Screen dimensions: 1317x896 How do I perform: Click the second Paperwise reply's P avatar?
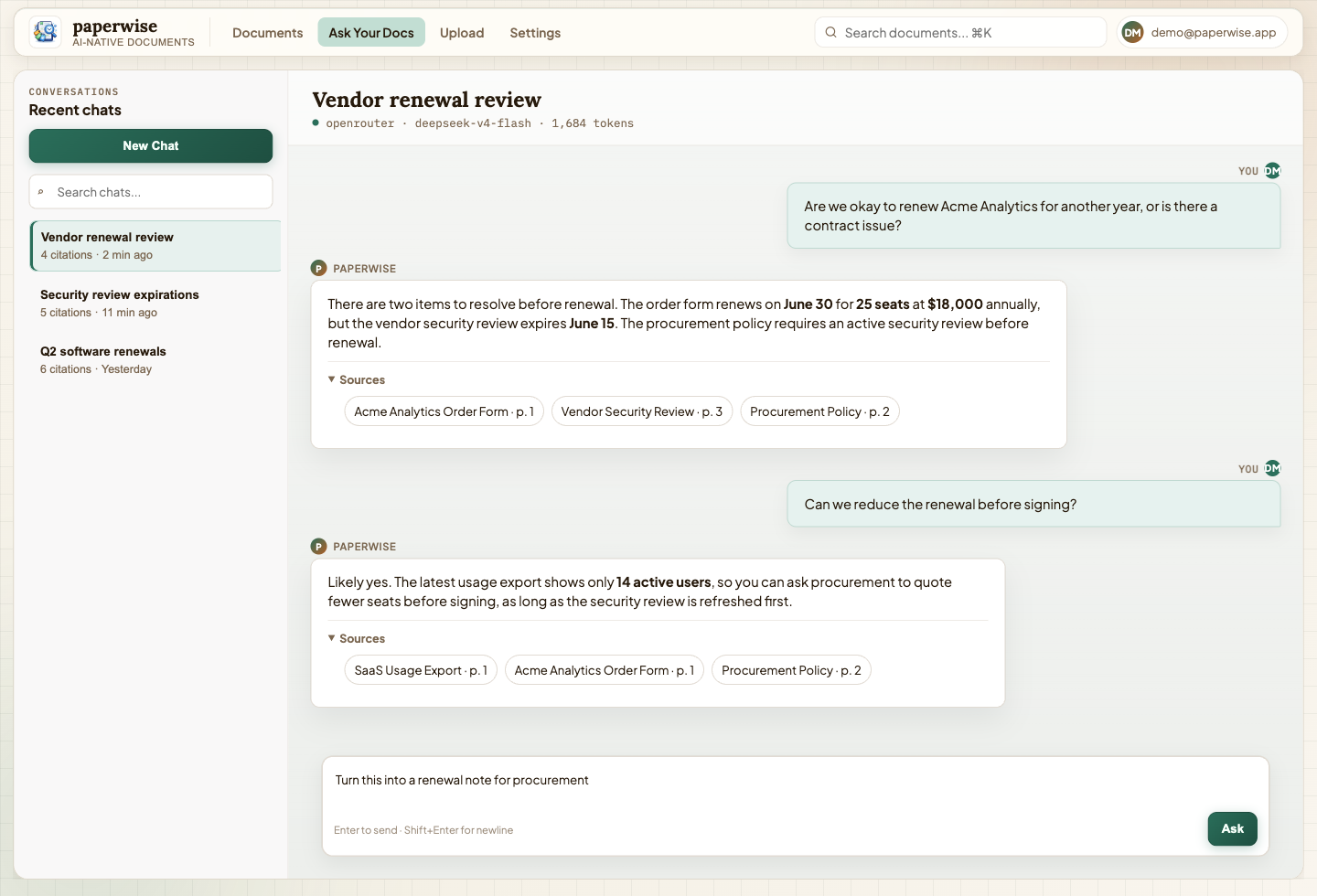(318, 546)
